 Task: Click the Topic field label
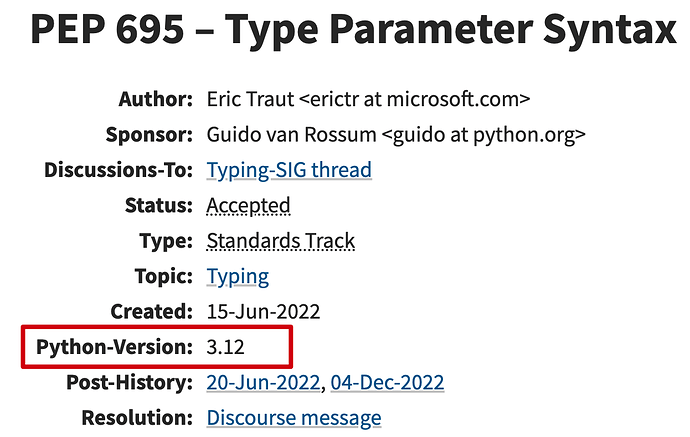click(164, 277)
